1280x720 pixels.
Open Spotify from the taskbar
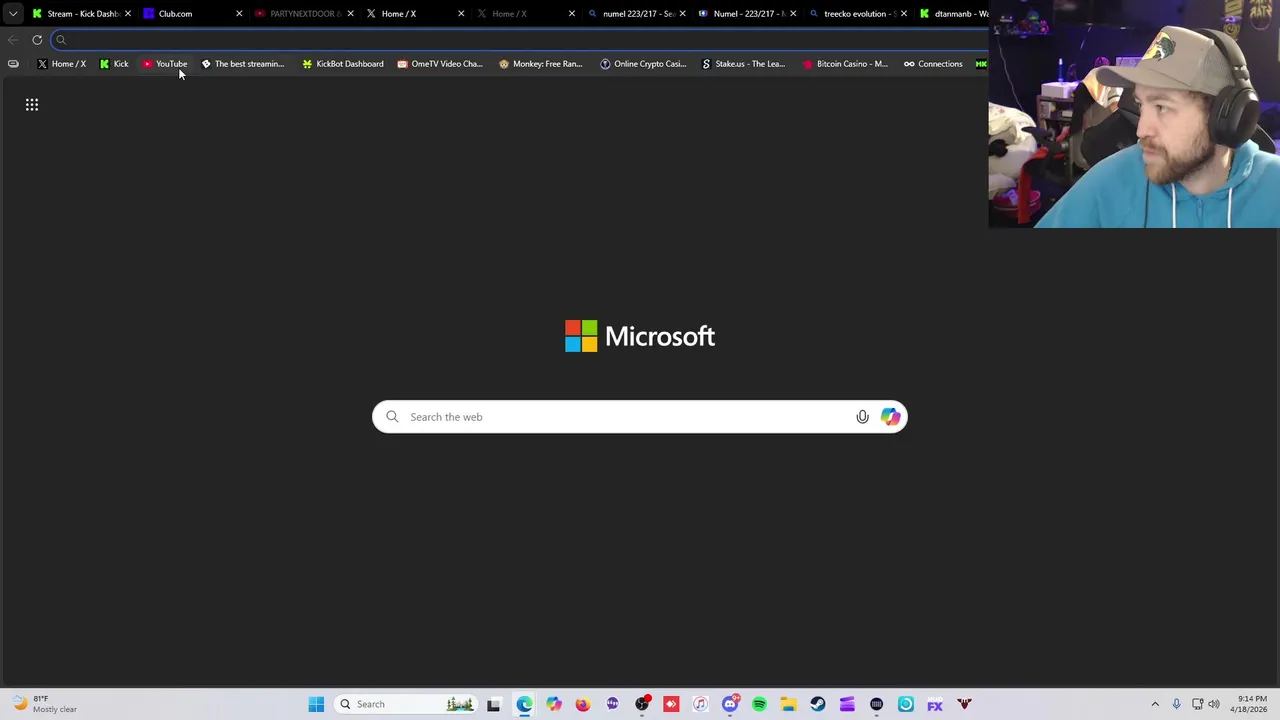[759, 704]
